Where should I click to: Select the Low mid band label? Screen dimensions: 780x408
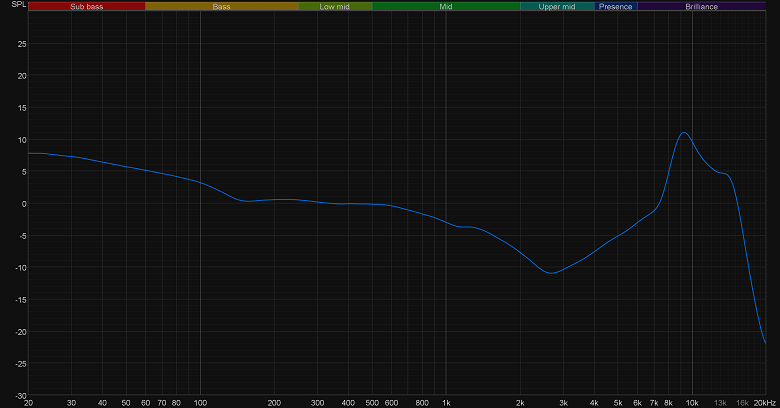pyautogui.click(x=335, y=6)
